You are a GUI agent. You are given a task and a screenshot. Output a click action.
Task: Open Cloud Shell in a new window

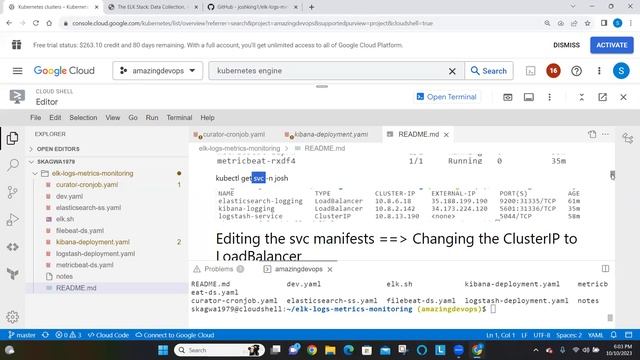[x=602, y=97]
